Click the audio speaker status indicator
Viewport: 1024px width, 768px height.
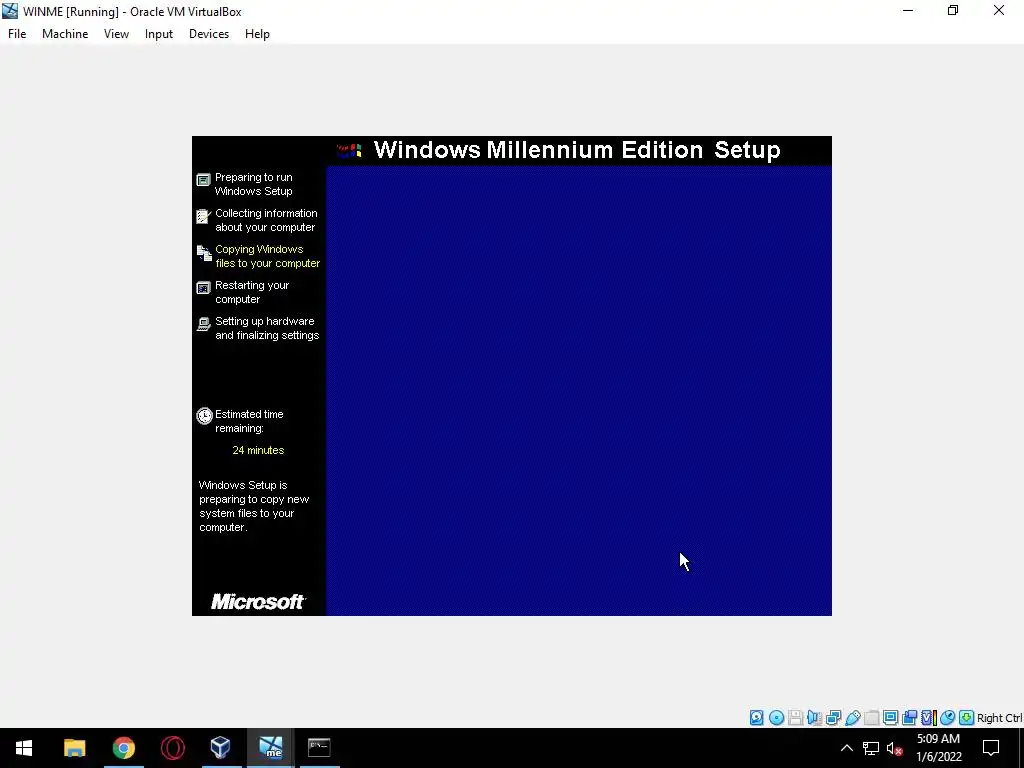pos(814,718)
